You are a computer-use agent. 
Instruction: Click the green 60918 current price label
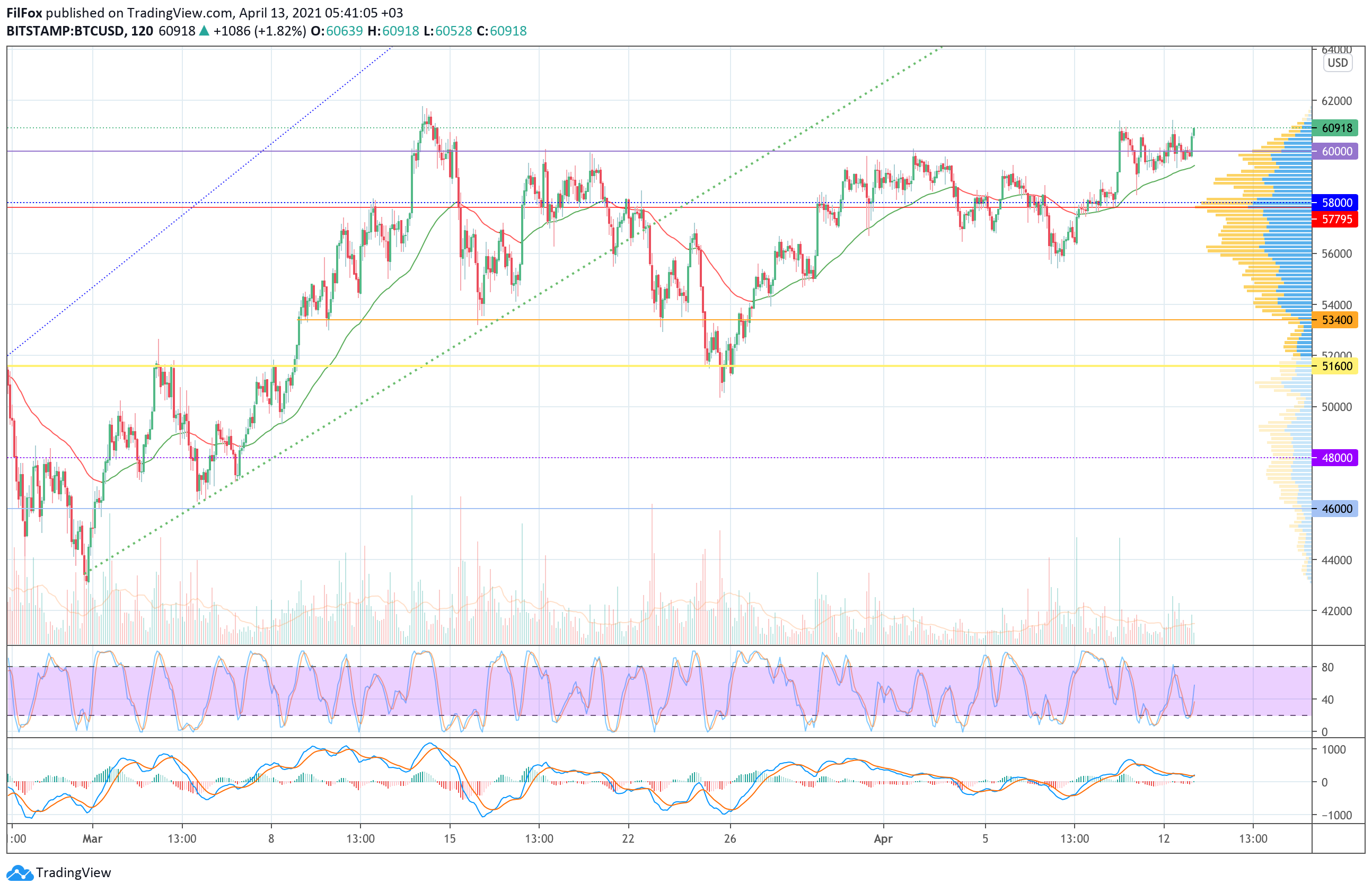tap(1336, 128)
